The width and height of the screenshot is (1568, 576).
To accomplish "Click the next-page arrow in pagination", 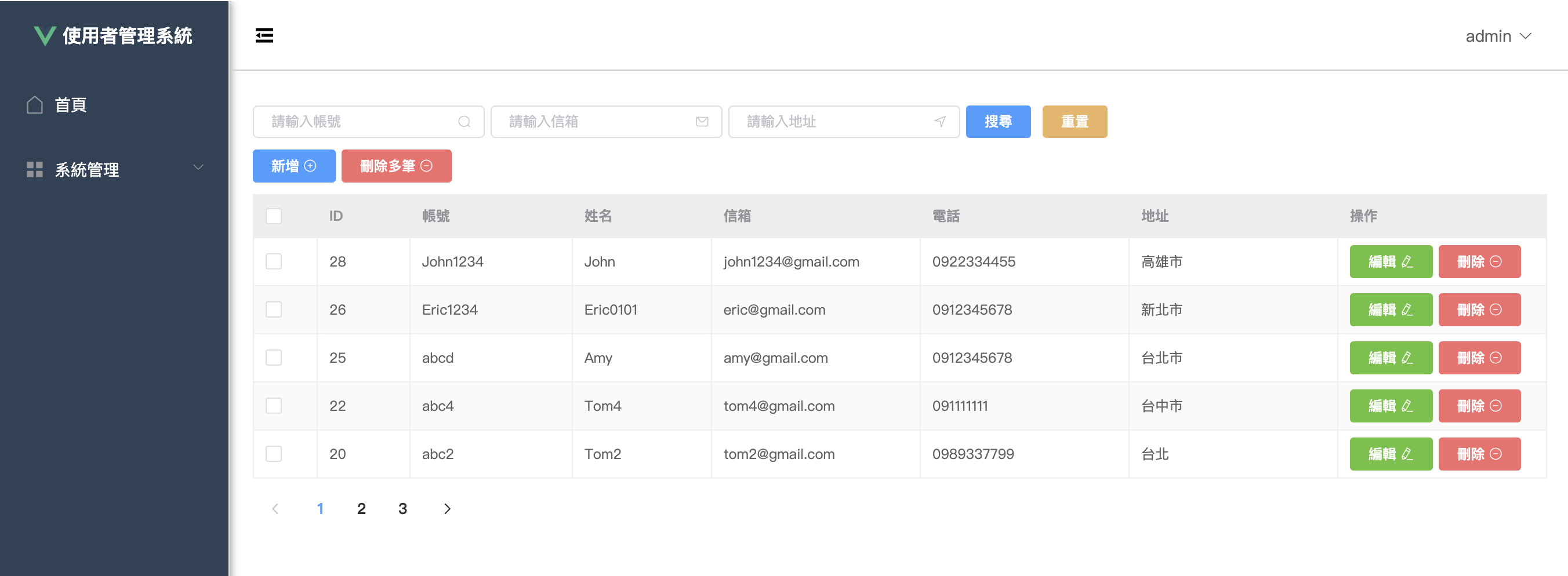I will pyautogui.click(x=448, y=508).
